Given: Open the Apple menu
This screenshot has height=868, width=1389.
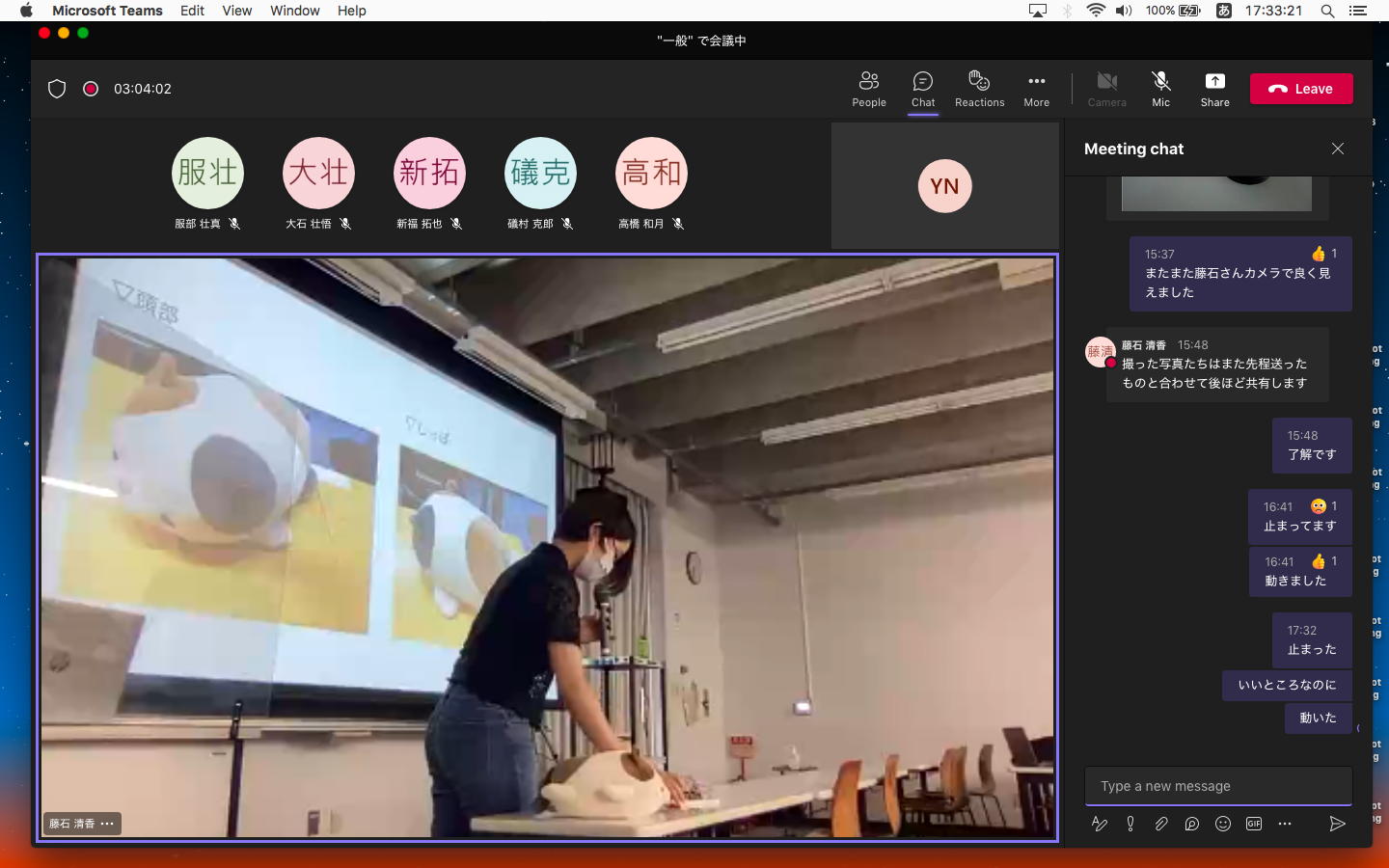Looking at the screenshot, I should [x=26, y=11].
